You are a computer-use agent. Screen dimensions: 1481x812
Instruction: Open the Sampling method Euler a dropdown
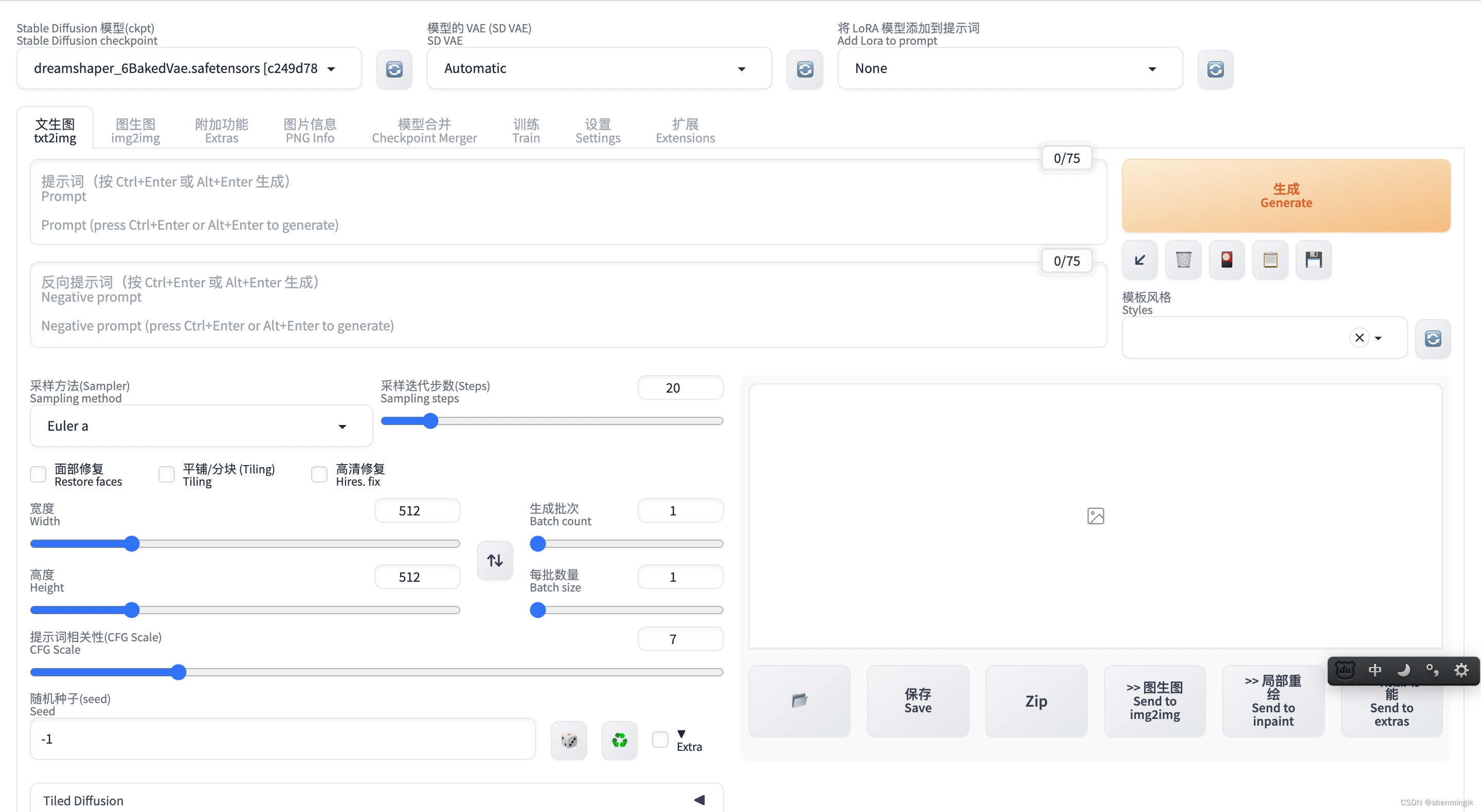point(201,426)
